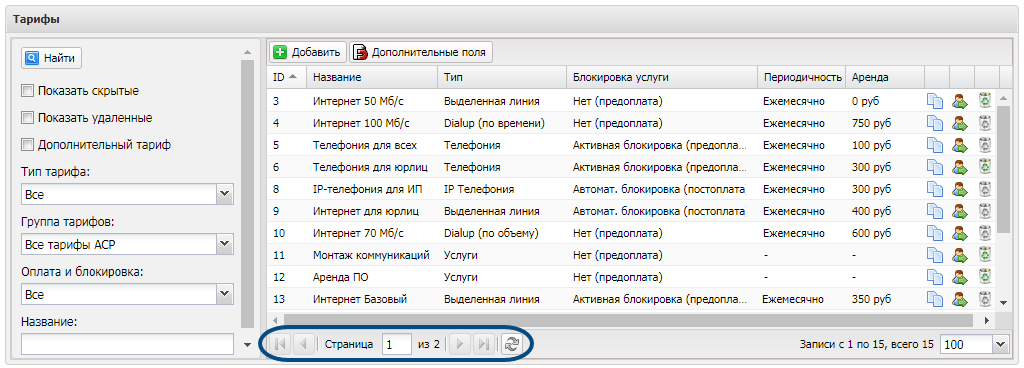
Task: Delete tariff Интернет 100 Мб/с trash icon
Action: coord(984,123)
